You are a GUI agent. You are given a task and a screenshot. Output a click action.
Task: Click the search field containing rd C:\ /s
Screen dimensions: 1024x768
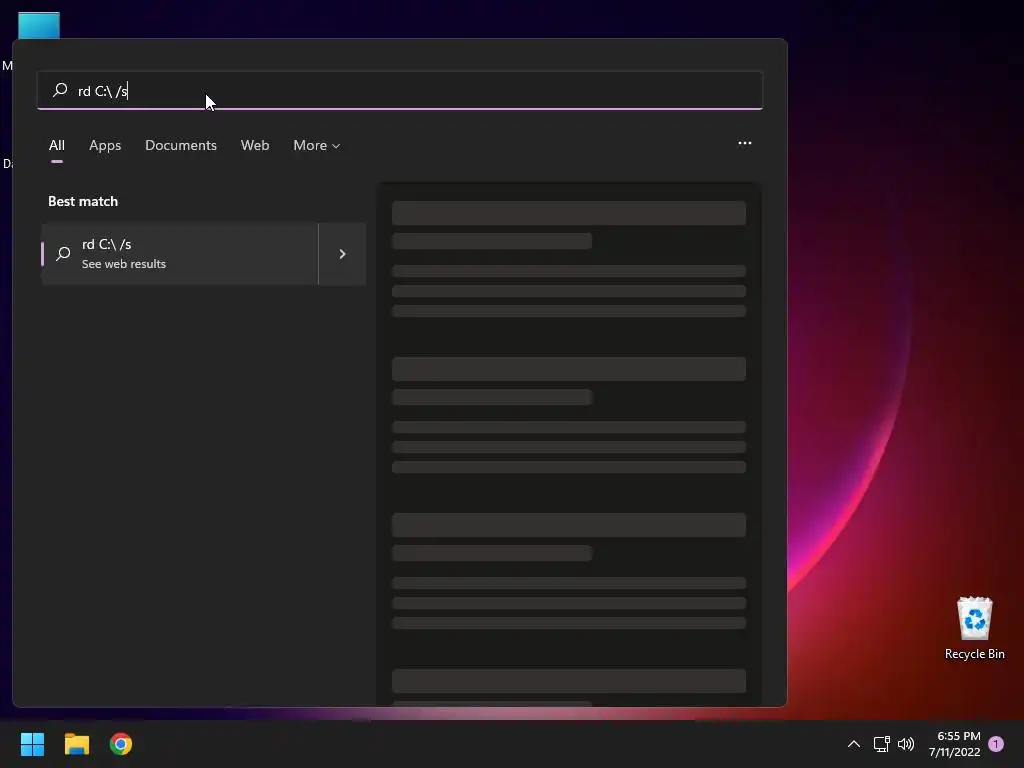(400, 90)
